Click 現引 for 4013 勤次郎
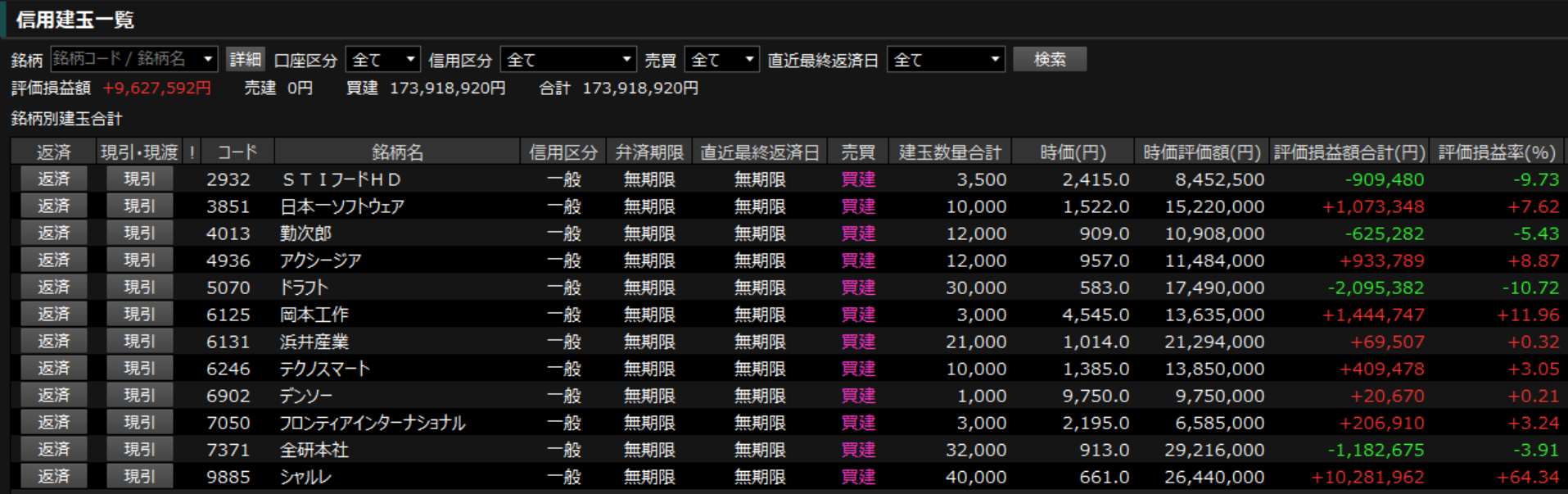Image resolution: width=1568 pixels, height=494 pixels. (139, 233)
